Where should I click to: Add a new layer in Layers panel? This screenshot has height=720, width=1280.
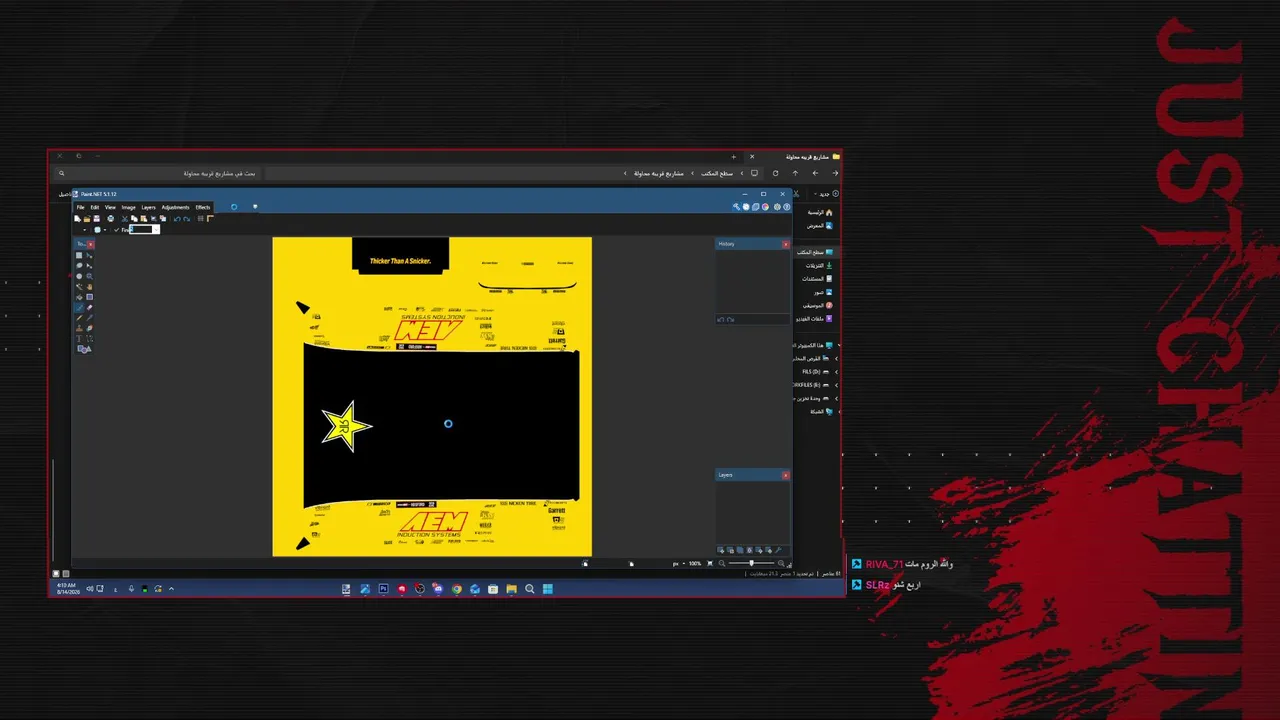coord(721,550)
